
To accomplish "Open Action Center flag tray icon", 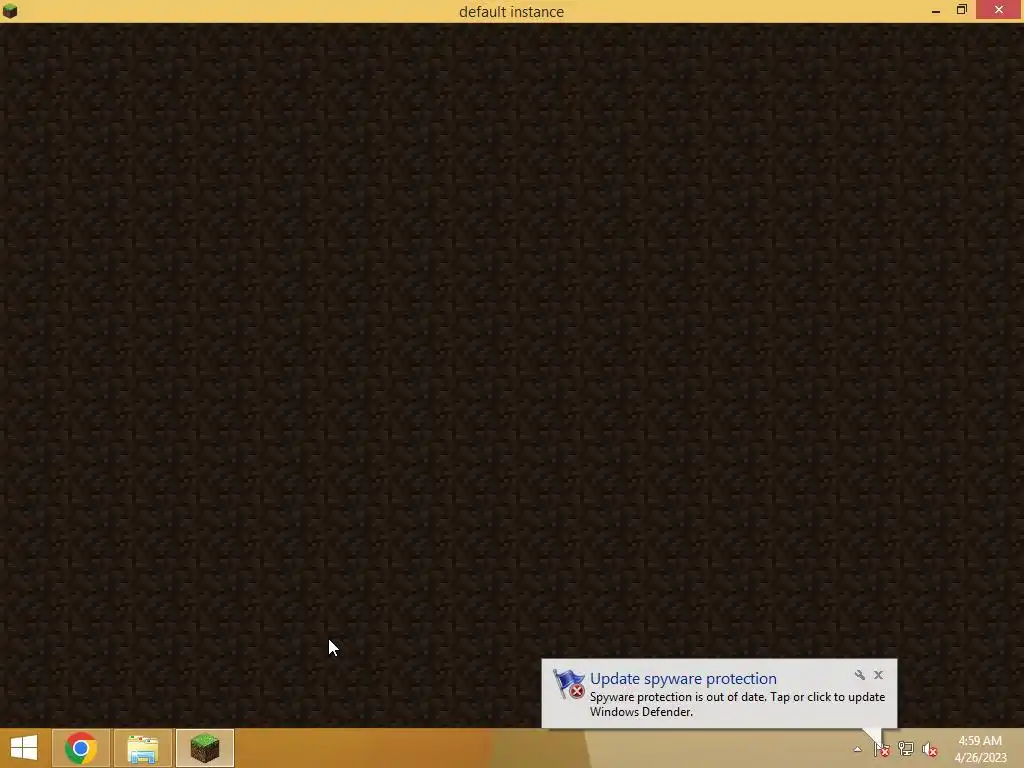I will (x=882, y=749).
